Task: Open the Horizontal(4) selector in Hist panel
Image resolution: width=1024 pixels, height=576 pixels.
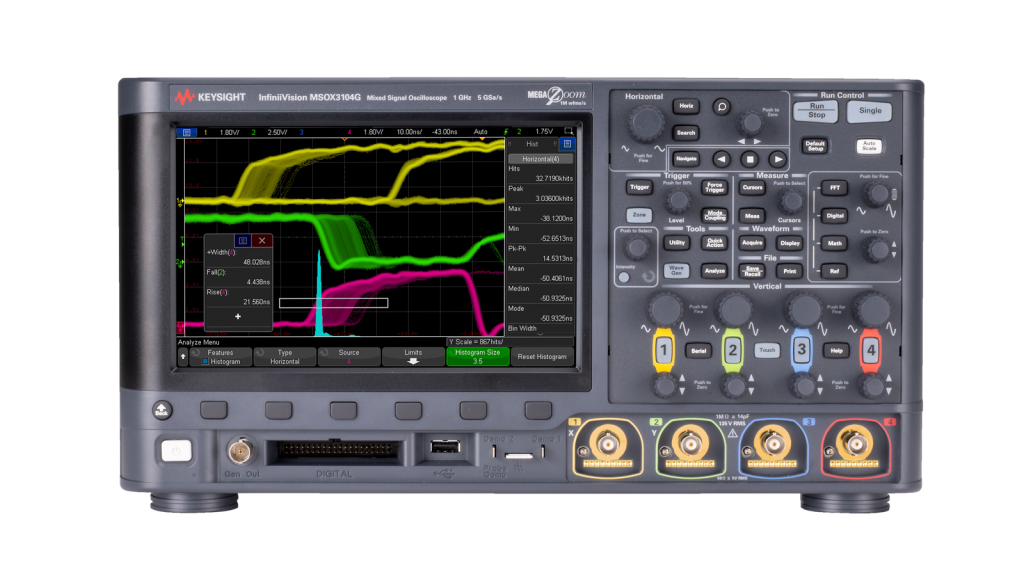Action: pyautogui.click(x=540, y=159)
